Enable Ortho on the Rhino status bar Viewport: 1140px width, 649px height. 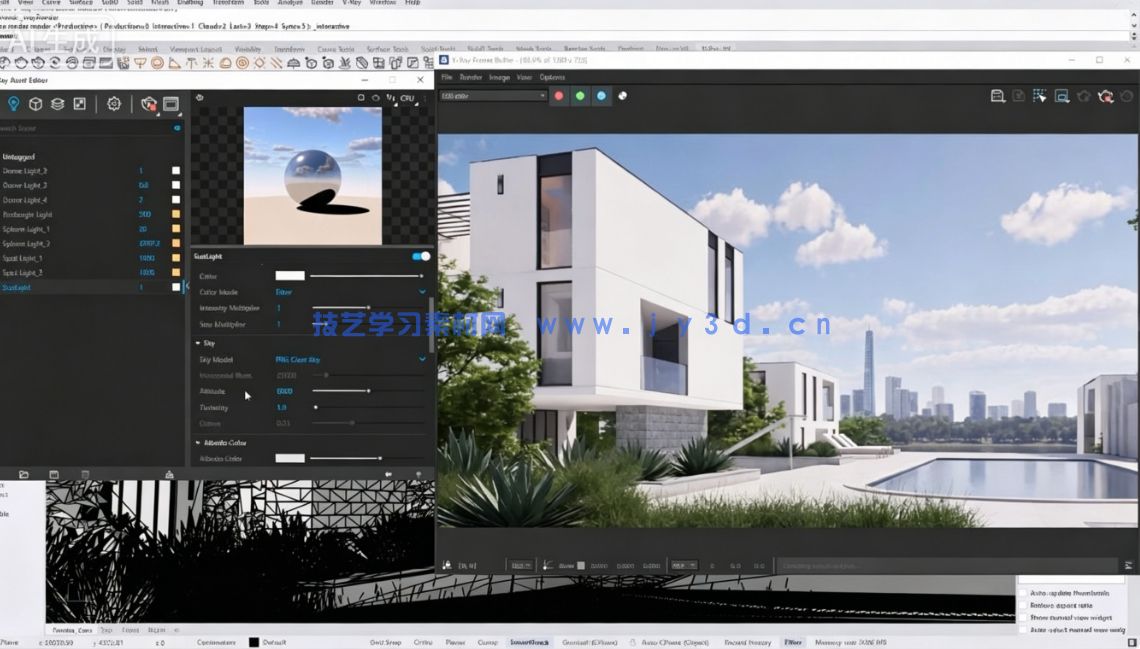425,642
